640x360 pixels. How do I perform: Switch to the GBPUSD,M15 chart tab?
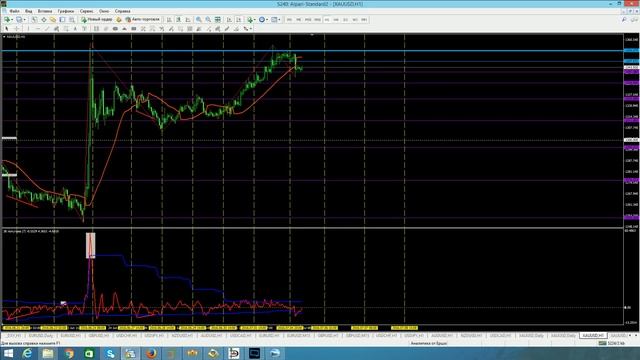point(357,336)
